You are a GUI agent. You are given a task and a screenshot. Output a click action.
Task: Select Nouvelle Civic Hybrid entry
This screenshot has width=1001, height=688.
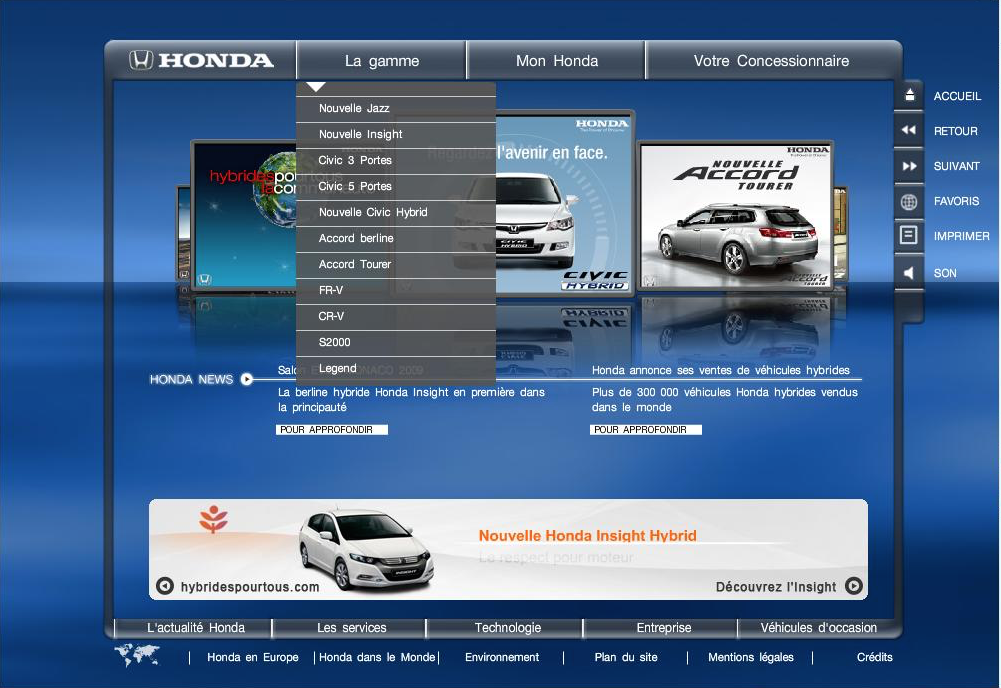click(x=396, y=213)
